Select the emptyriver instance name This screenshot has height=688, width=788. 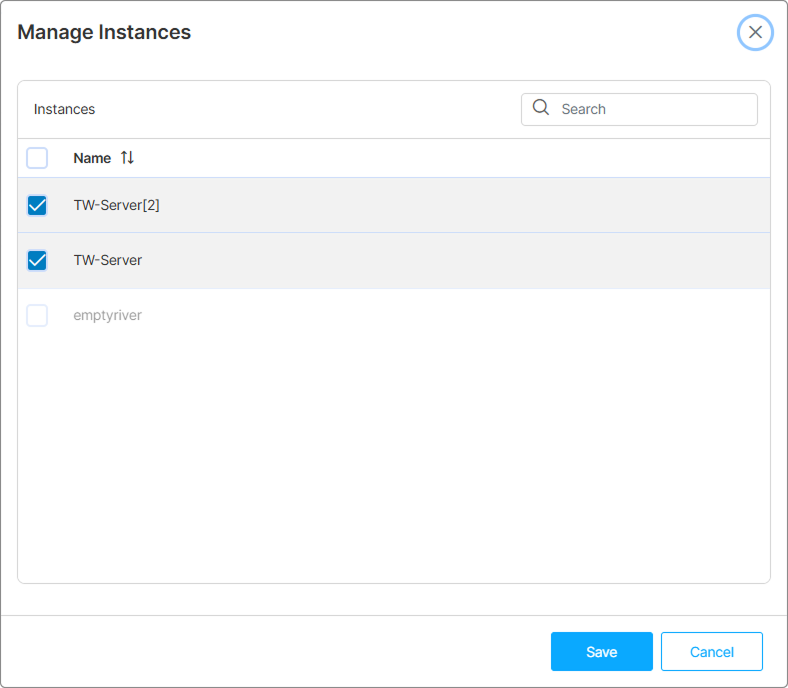pyautogui.click(x=108, y=316)
